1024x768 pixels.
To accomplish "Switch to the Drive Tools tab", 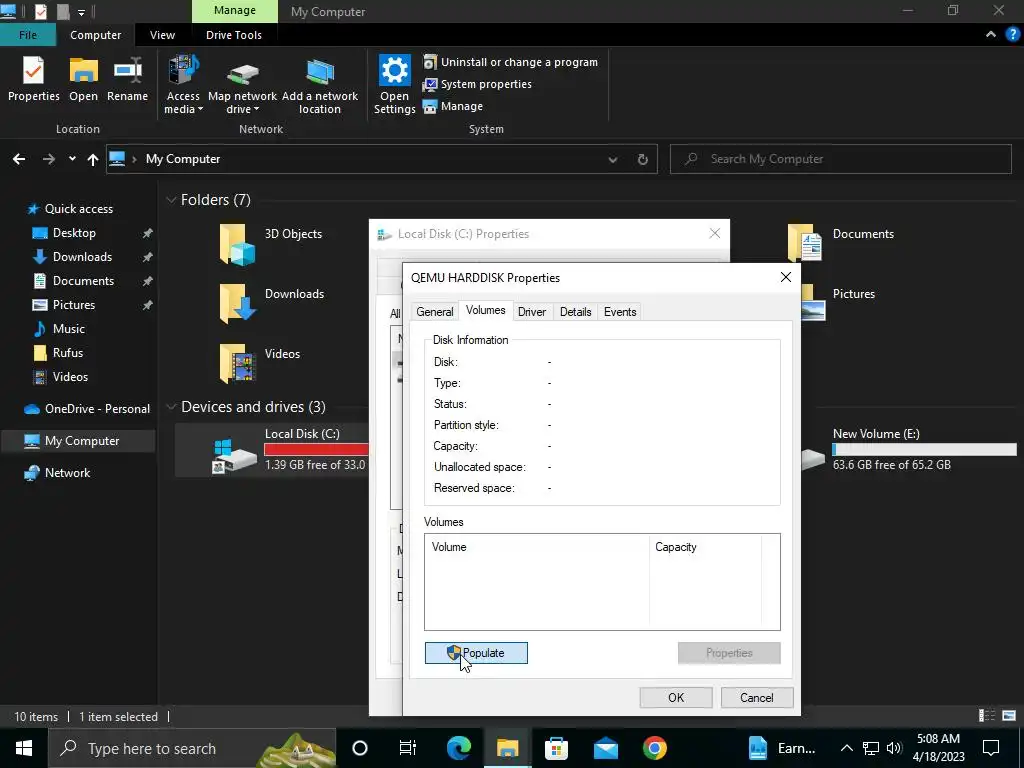I will click(x=234, y=35).
